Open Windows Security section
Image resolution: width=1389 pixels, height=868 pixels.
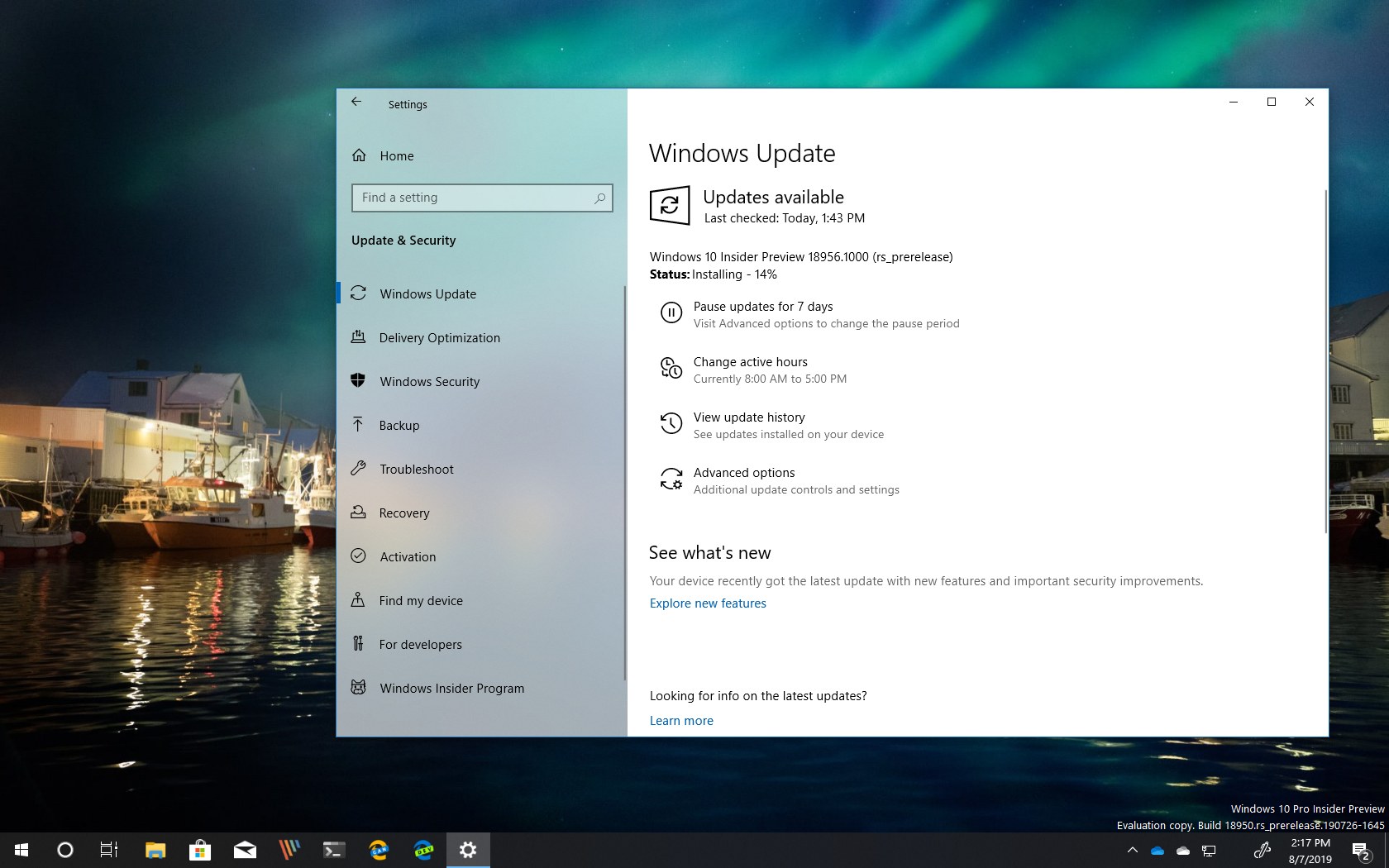tap(480, 381)
